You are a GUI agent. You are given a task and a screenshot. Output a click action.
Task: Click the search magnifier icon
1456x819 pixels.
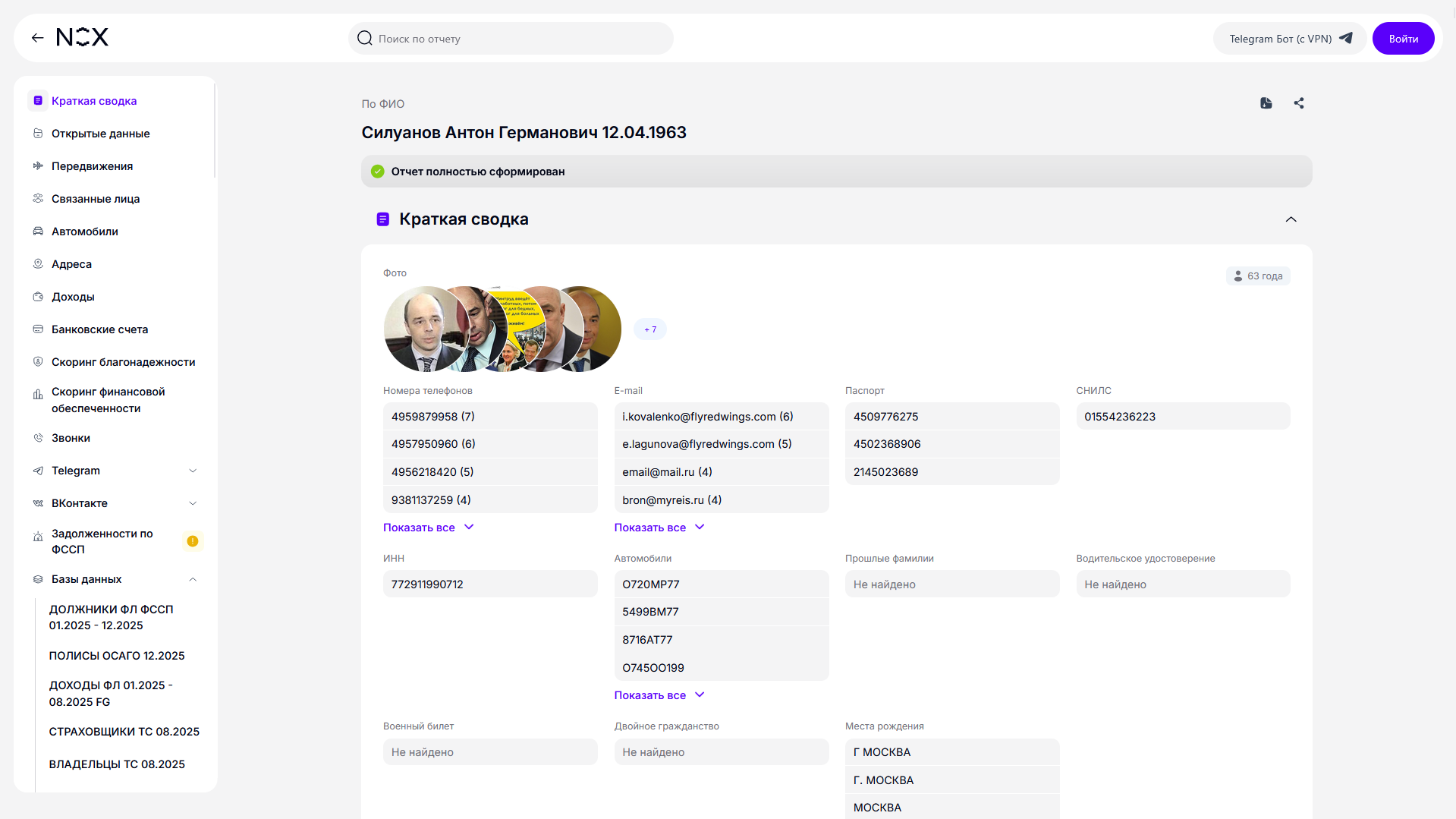[x=365, y=38]
